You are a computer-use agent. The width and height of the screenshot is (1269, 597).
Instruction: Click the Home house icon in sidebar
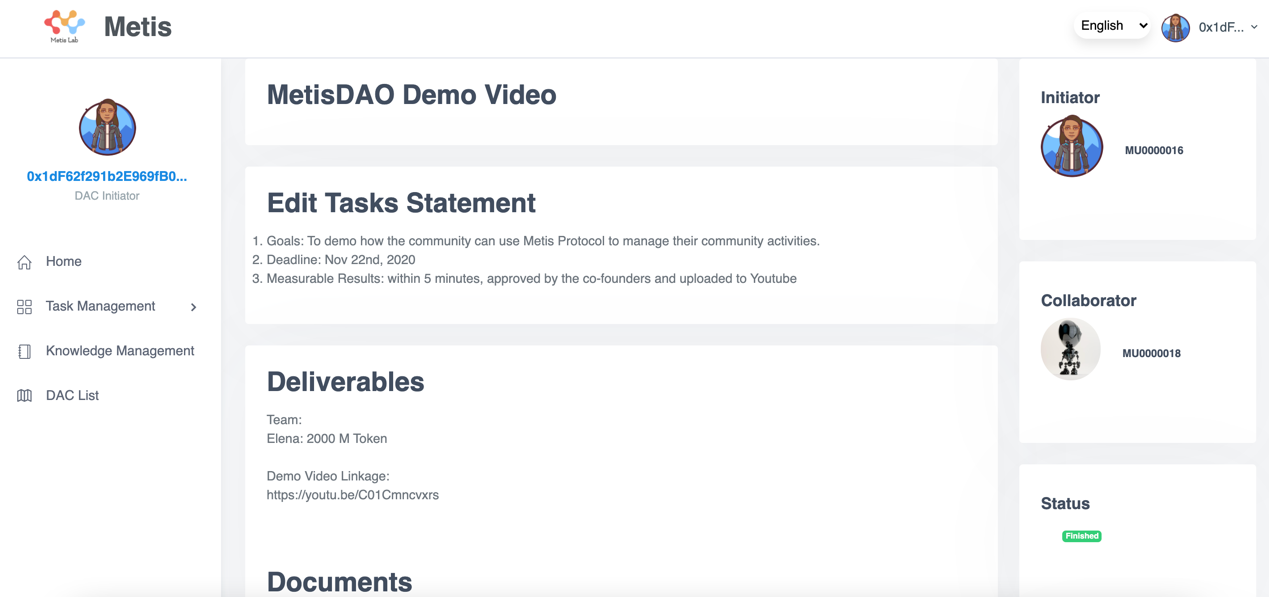pos(24,262)
